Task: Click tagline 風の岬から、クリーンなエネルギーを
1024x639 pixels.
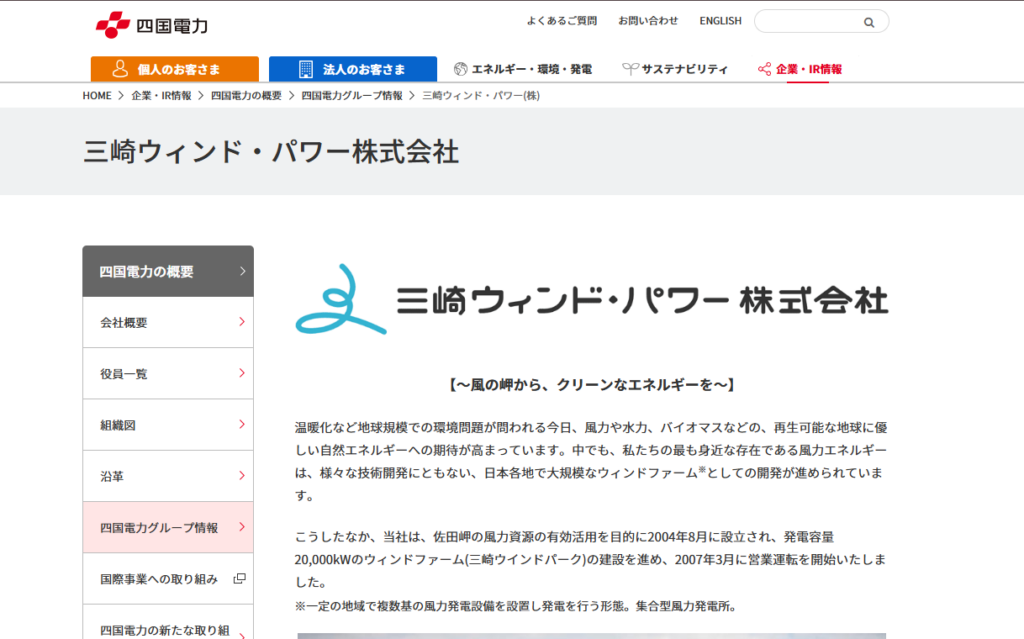Action: click(x=592, y=385)
